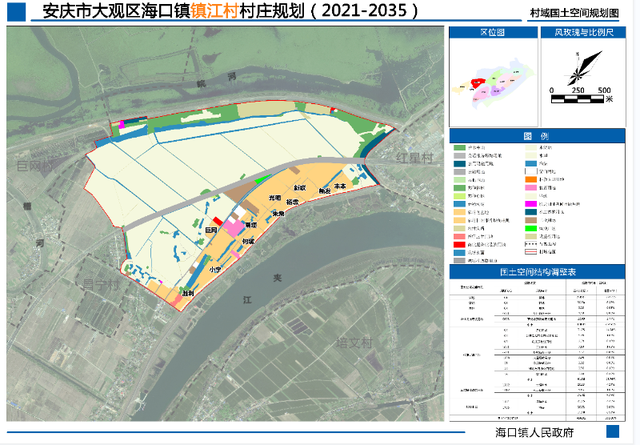Click the 风玫瑰与比例尺 panel header
Viewport: 640px width, 445px height.
584,32
